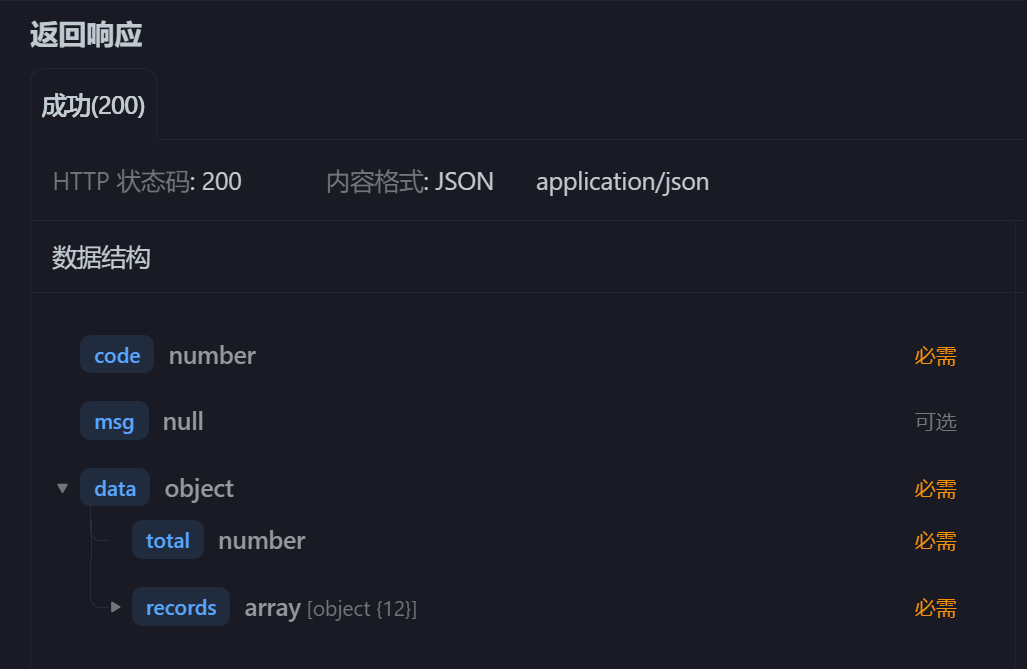1027x669 pixels.
Task: Click 必需 label on the code row
Action: point(935,356)
